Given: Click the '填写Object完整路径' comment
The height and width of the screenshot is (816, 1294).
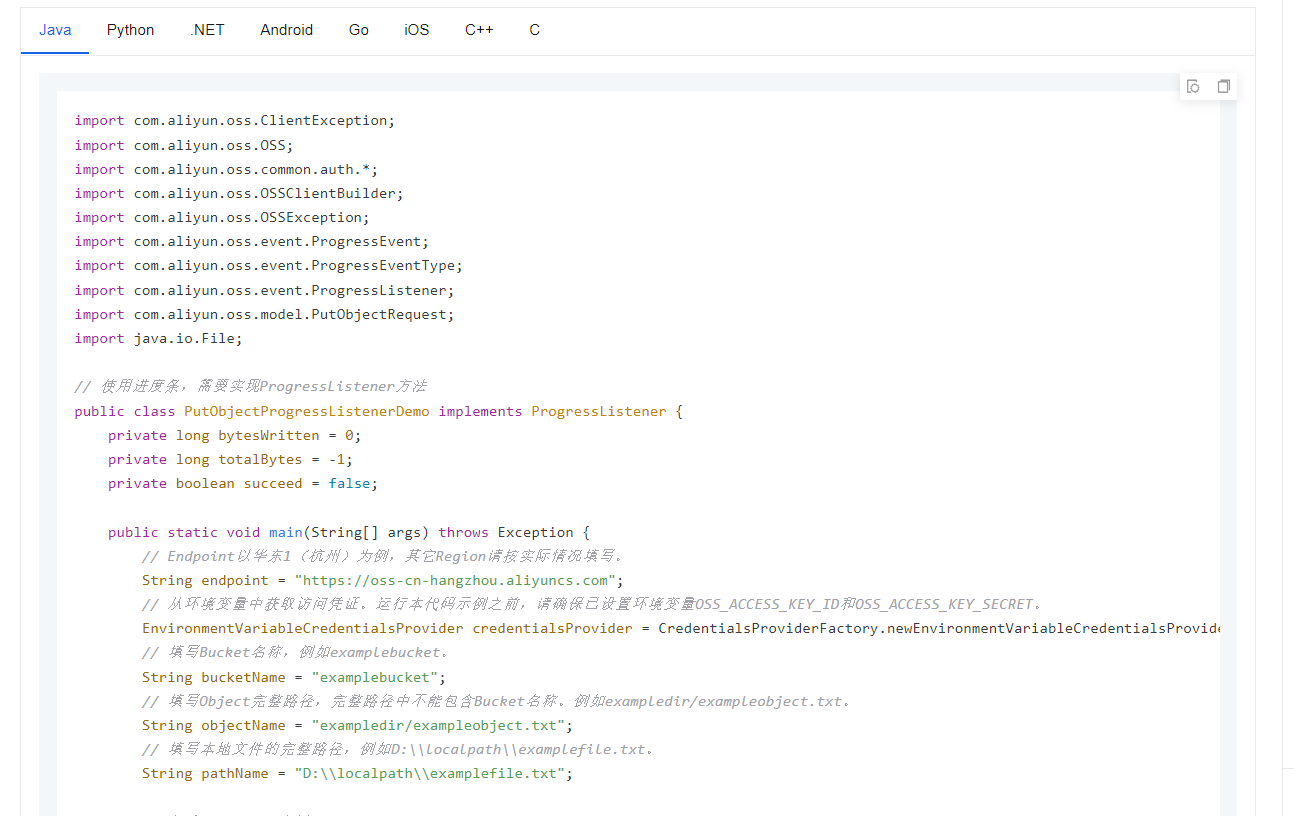Looking at the screenshot, I should pos(497,701).
